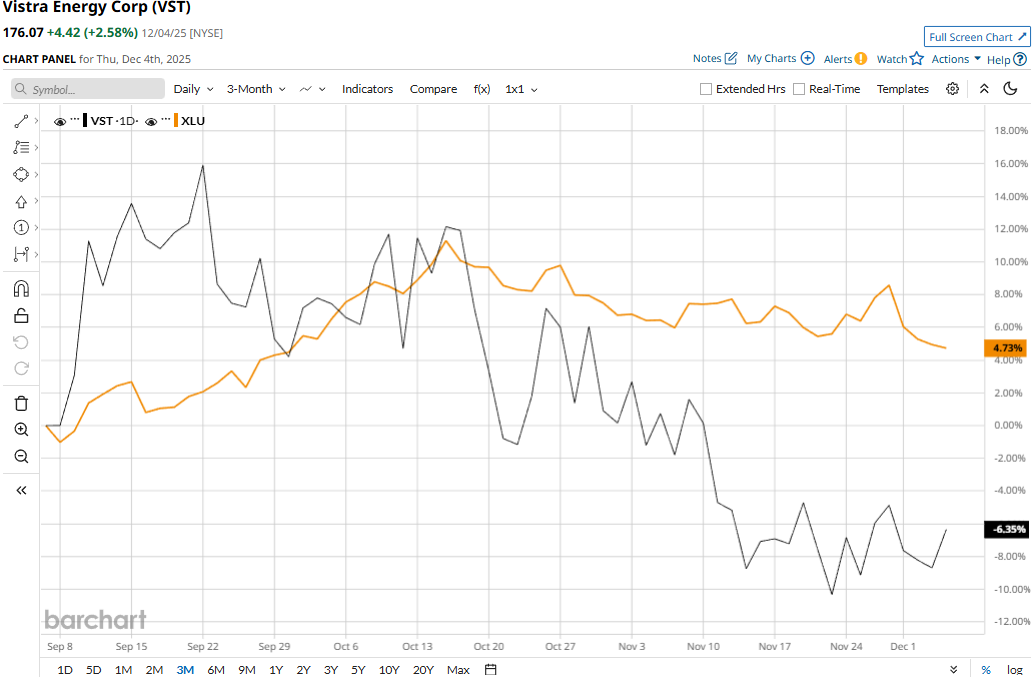Delete drawings with trash can icon
This screenshot has height=677, width=1032.
click(x=21, y=403)
